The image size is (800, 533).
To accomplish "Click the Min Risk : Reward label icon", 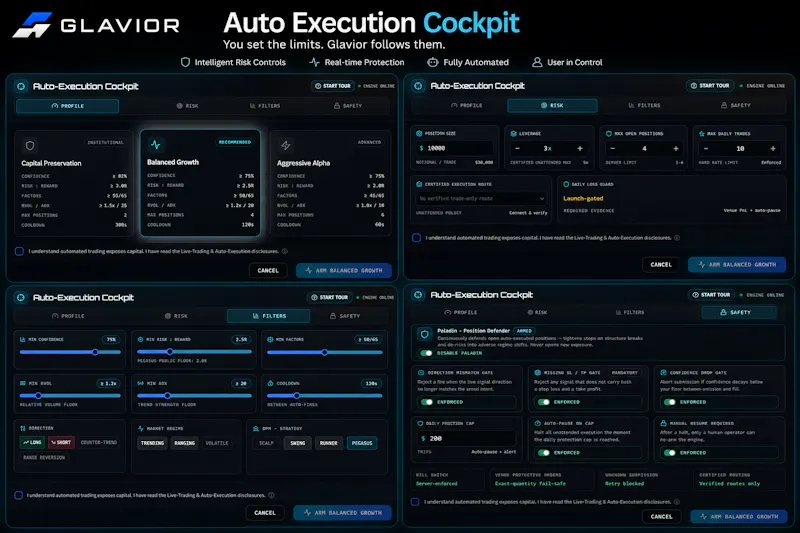I will pos(140,339).
